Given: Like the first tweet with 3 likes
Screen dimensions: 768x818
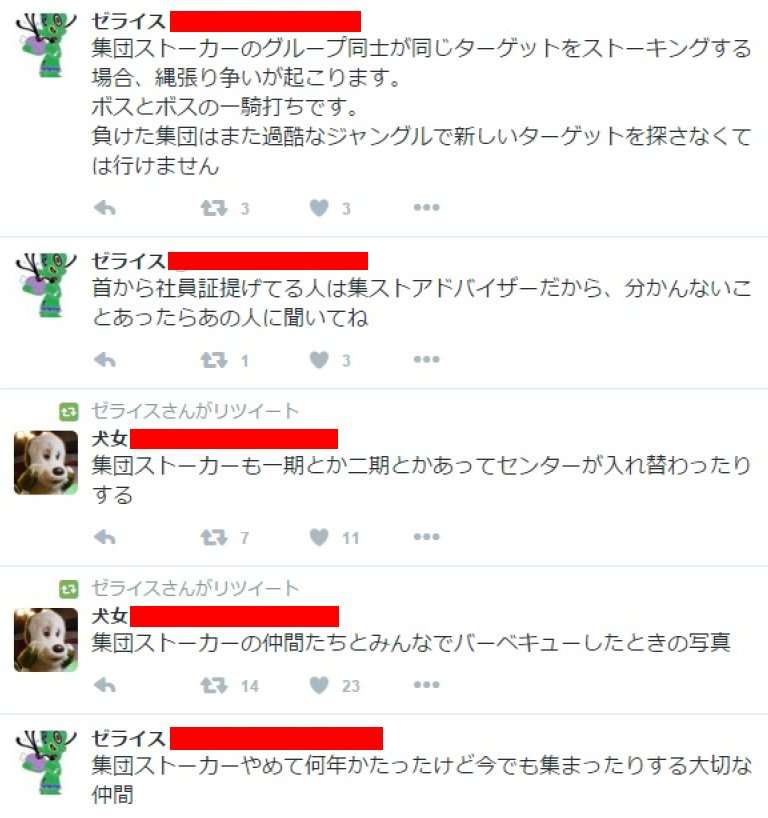Looking at the screenshot, I should point(319,208).
